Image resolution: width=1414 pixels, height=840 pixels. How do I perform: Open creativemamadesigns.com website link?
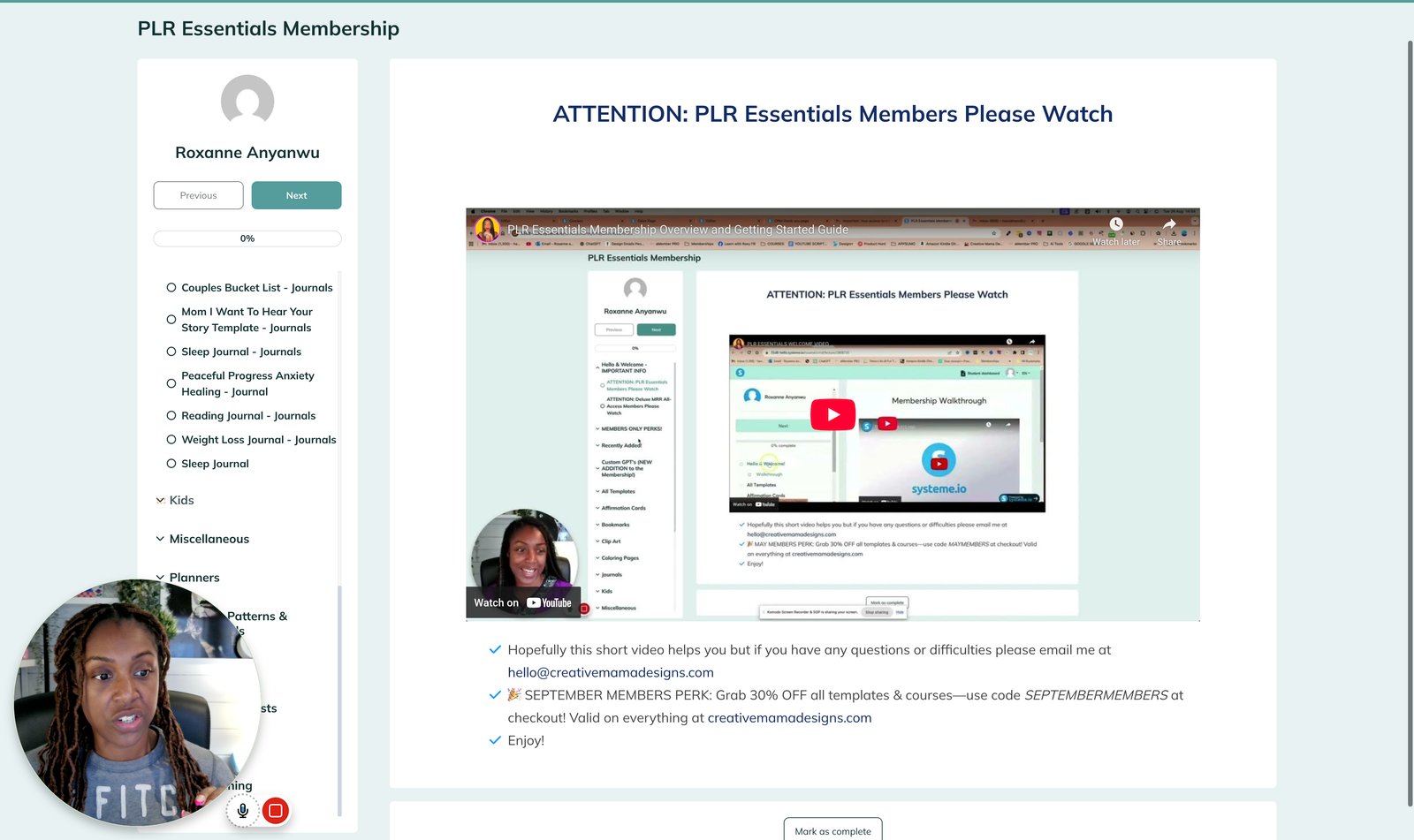pos(789,717)
